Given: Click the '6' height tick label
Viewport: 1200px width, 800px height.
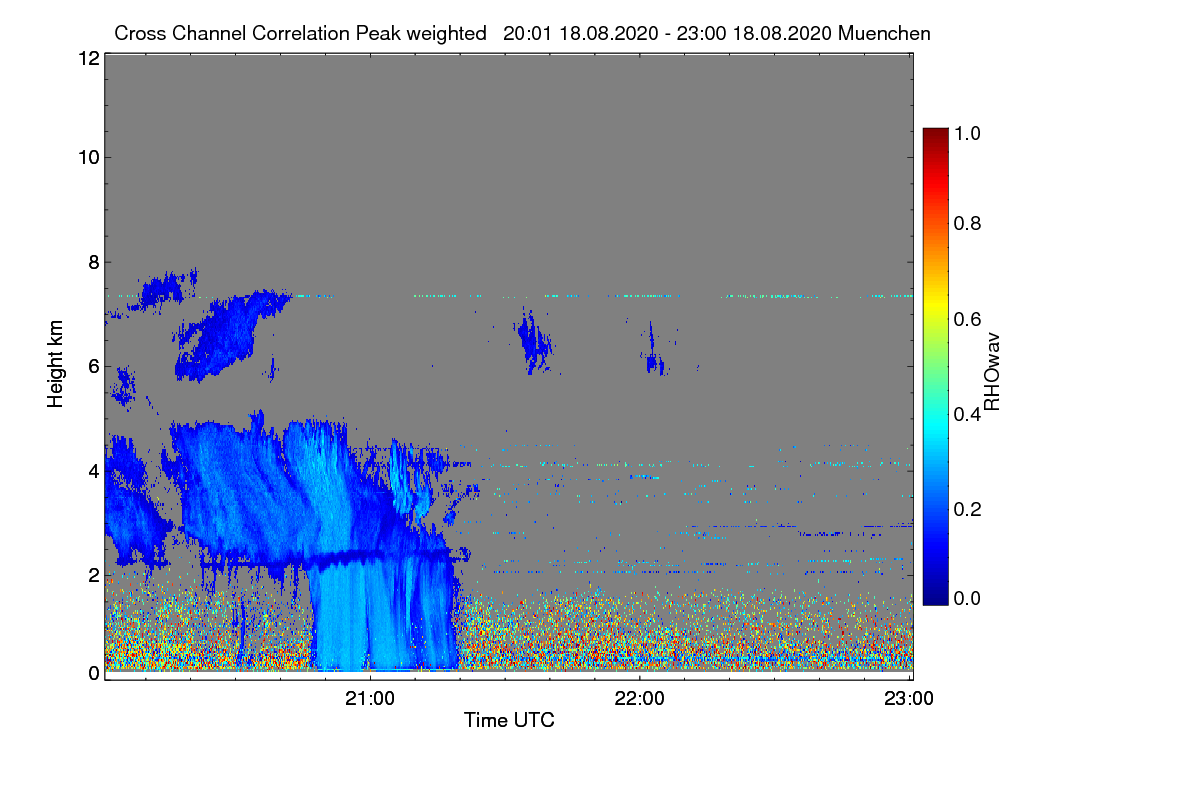Looking at the screenshot, I should coord(93,366).
